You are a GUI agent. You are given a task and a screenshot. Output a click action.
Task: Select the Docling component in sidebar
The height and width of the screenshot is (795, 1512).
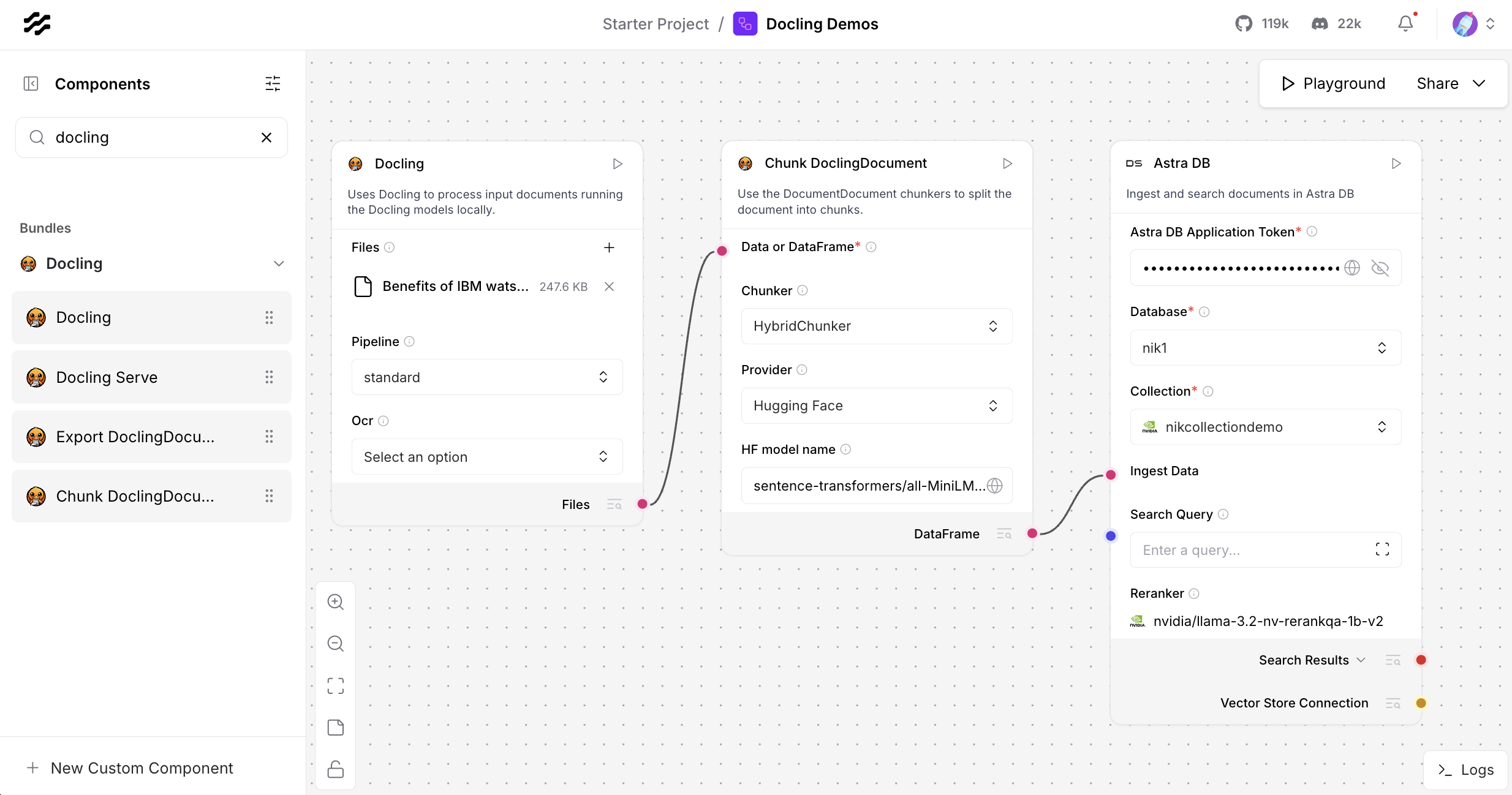coord(151,317)
